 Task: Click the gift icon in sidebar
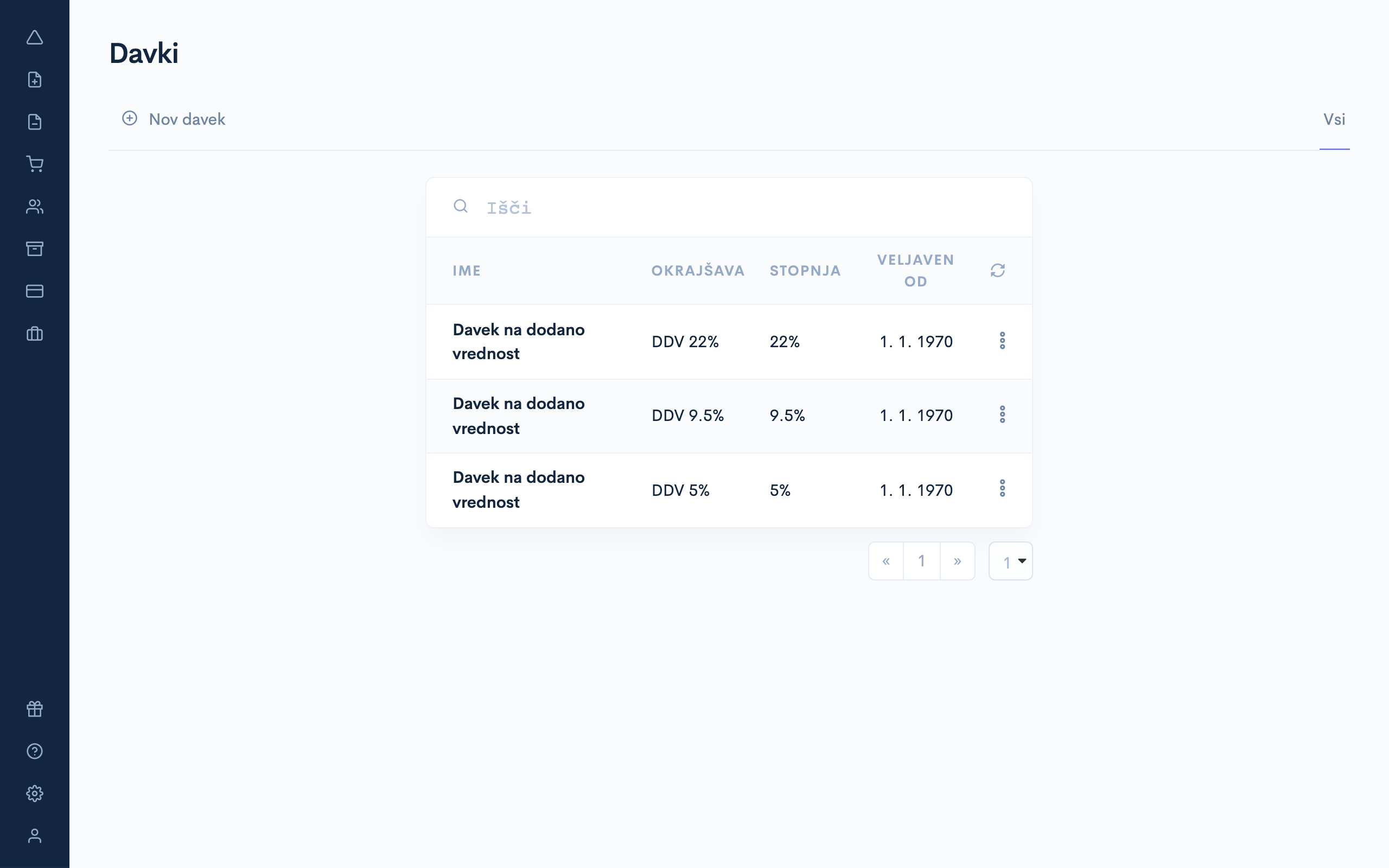(x=34, y=709)
